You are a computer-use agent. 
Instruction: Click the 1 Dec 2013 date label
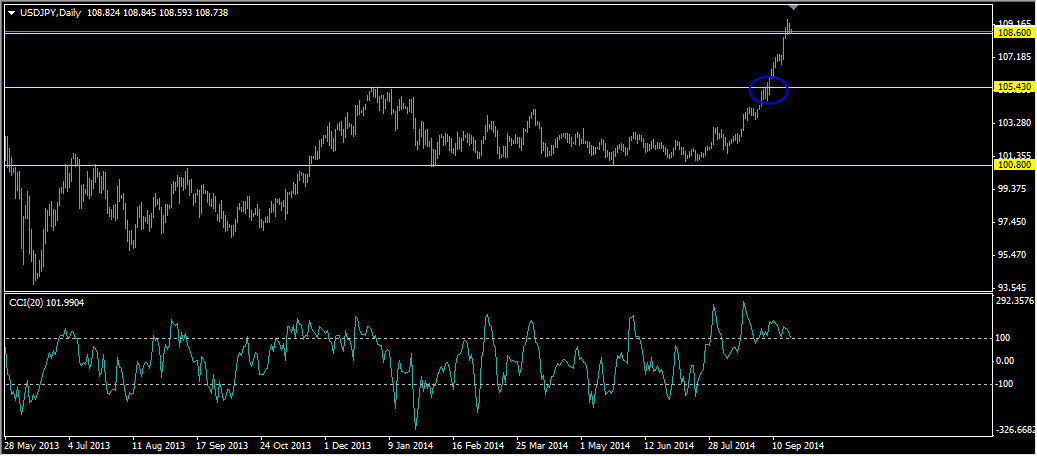[x=347, y=445]
